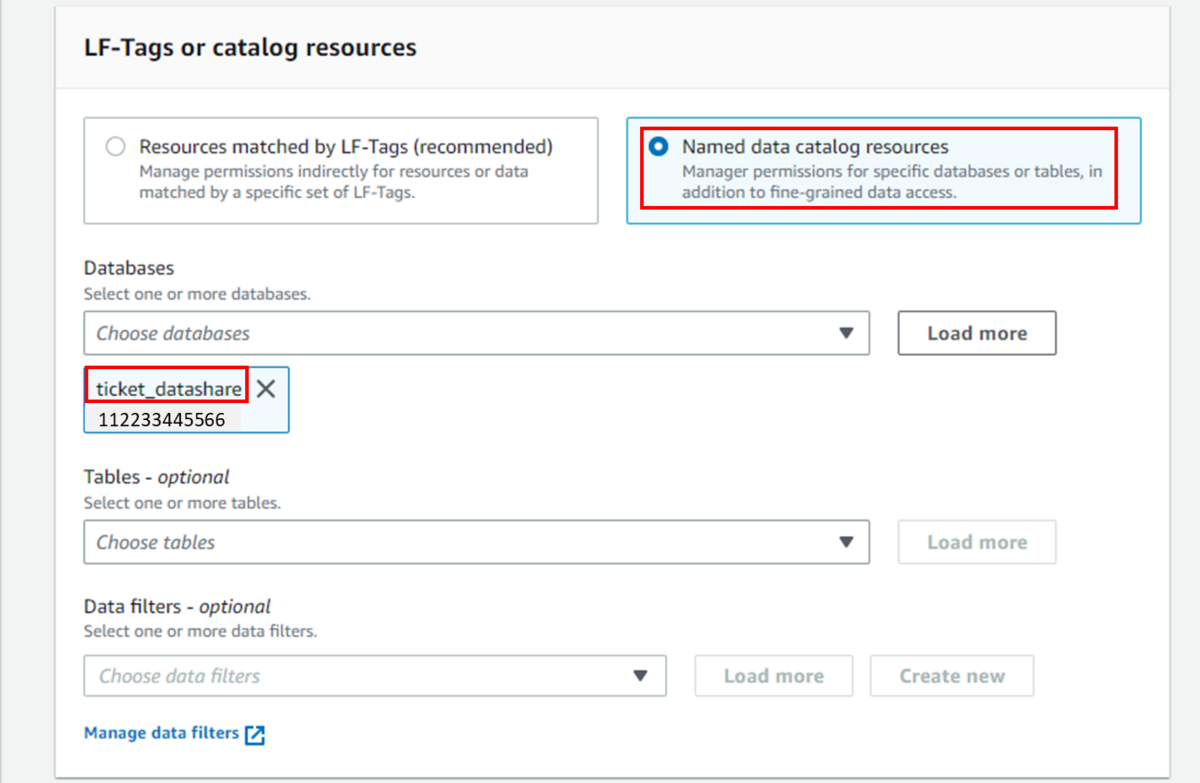Viewport: 1200px width, 783px height.
Task: Expand the Choose tables dropdown
Action: pos(460,542)
